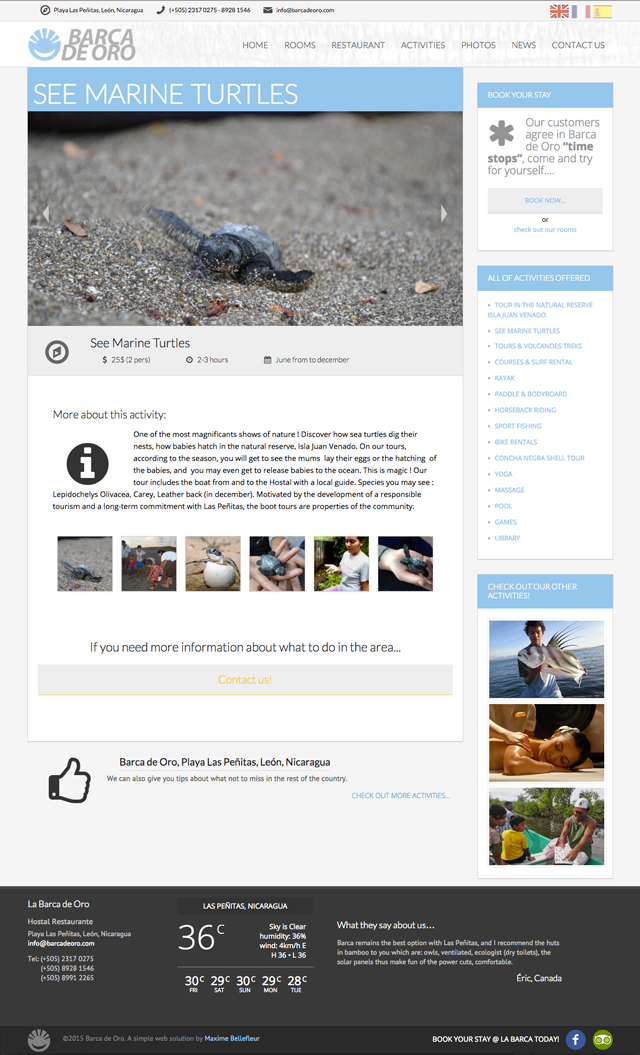Screen dimensions: 640x1055
Task: Click the thumbs-up icon near address
Action: 69,780
